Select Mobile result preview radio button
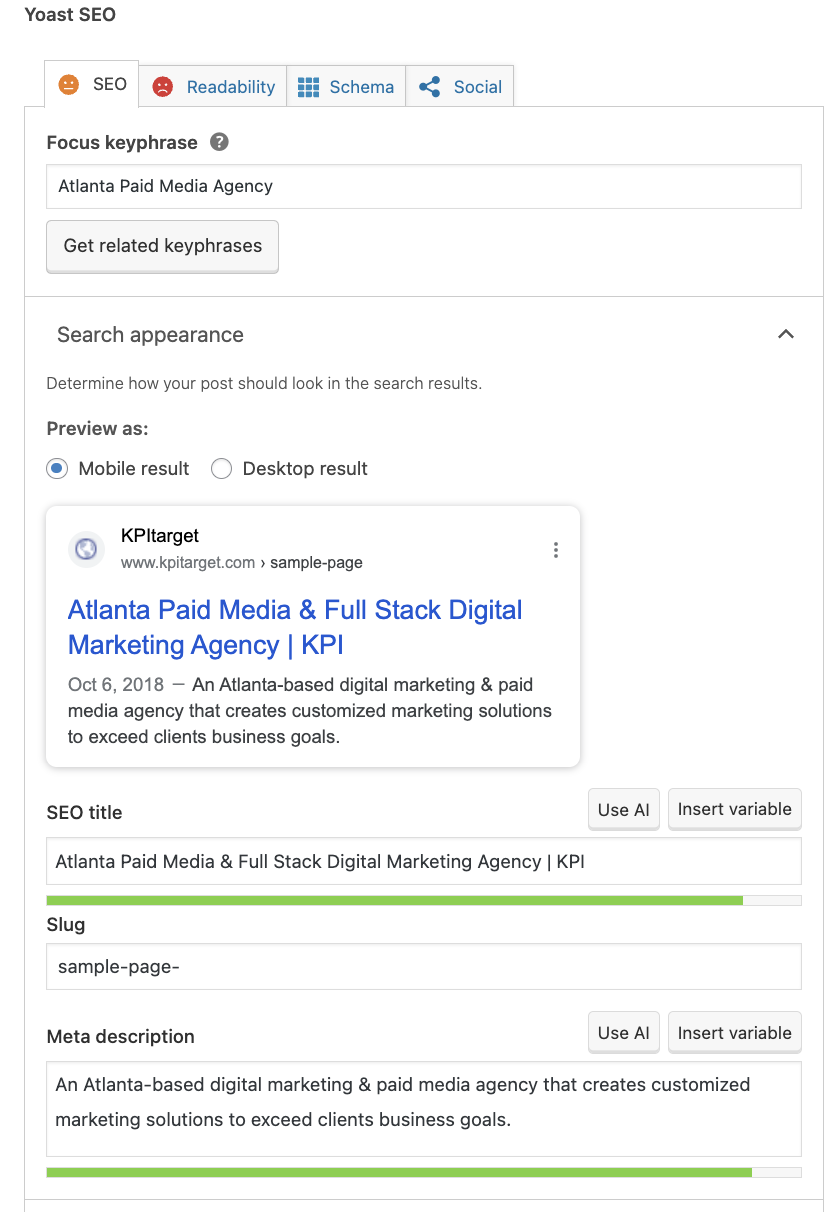832x1212 pixels. click(x=57, y=468)
